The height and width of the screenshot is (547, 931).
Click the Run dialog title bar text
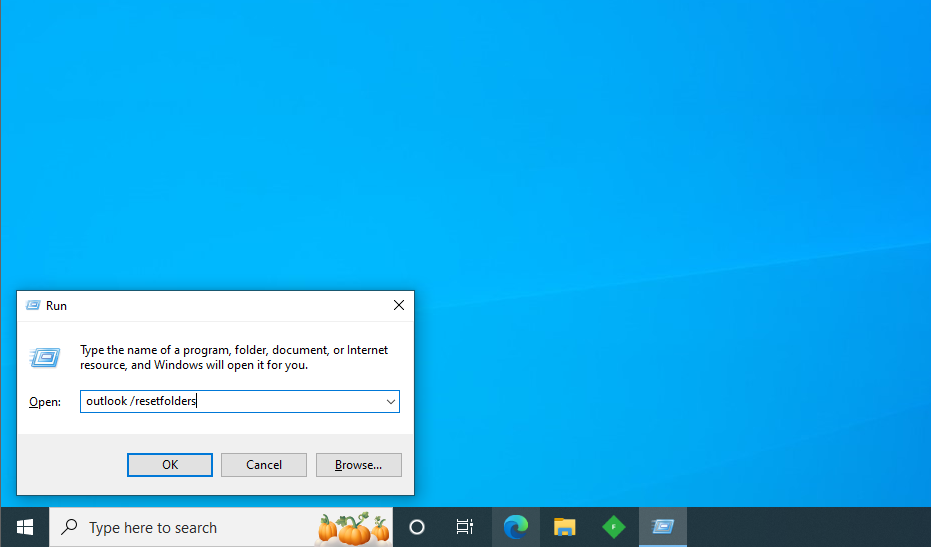[57, 306]
